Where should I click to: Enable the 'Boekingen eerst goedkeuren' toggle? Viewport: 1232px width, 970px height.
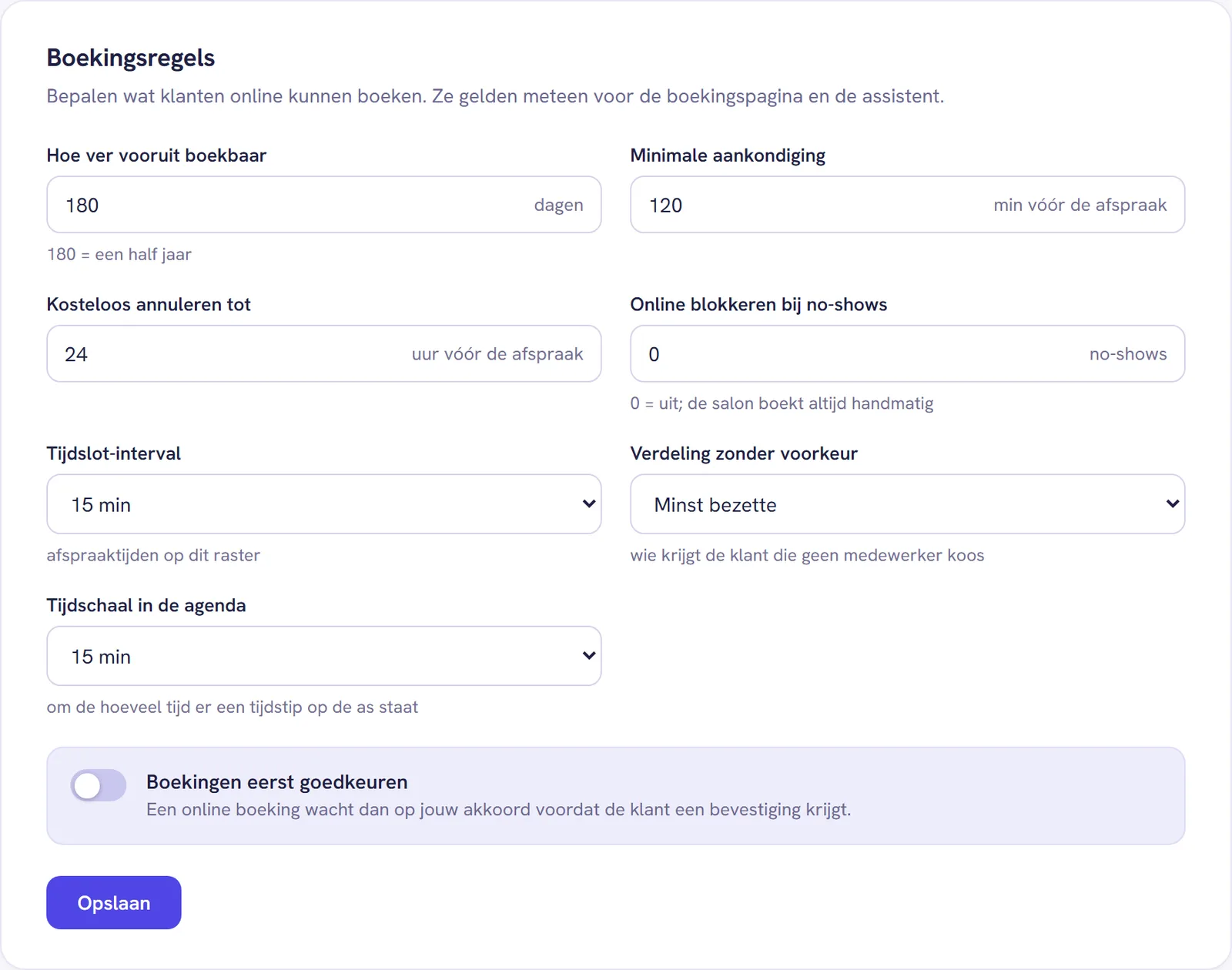click(99, 785)
